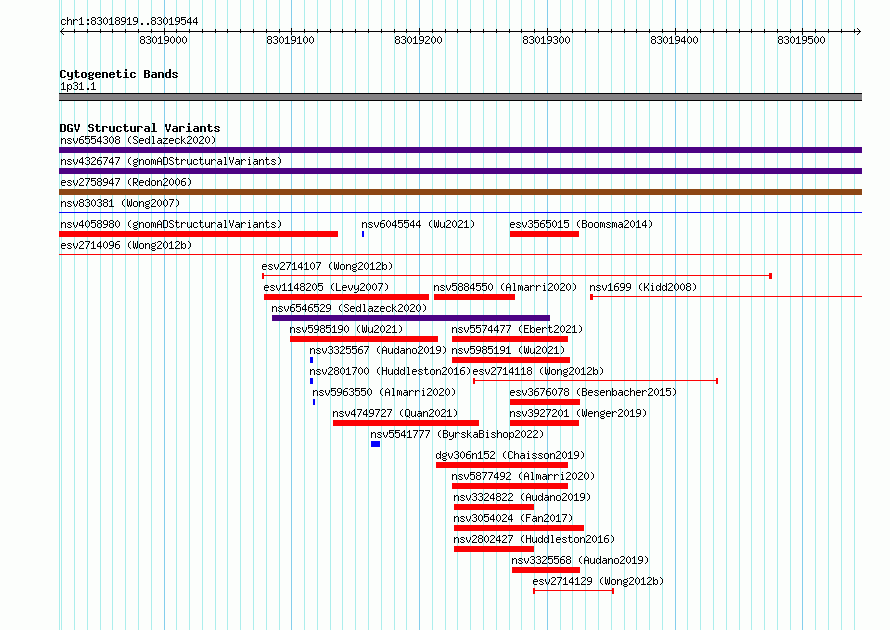Screen dimensions: 890x630
Task: Click the small blue nsv6045544 marker
Action: 363,234
